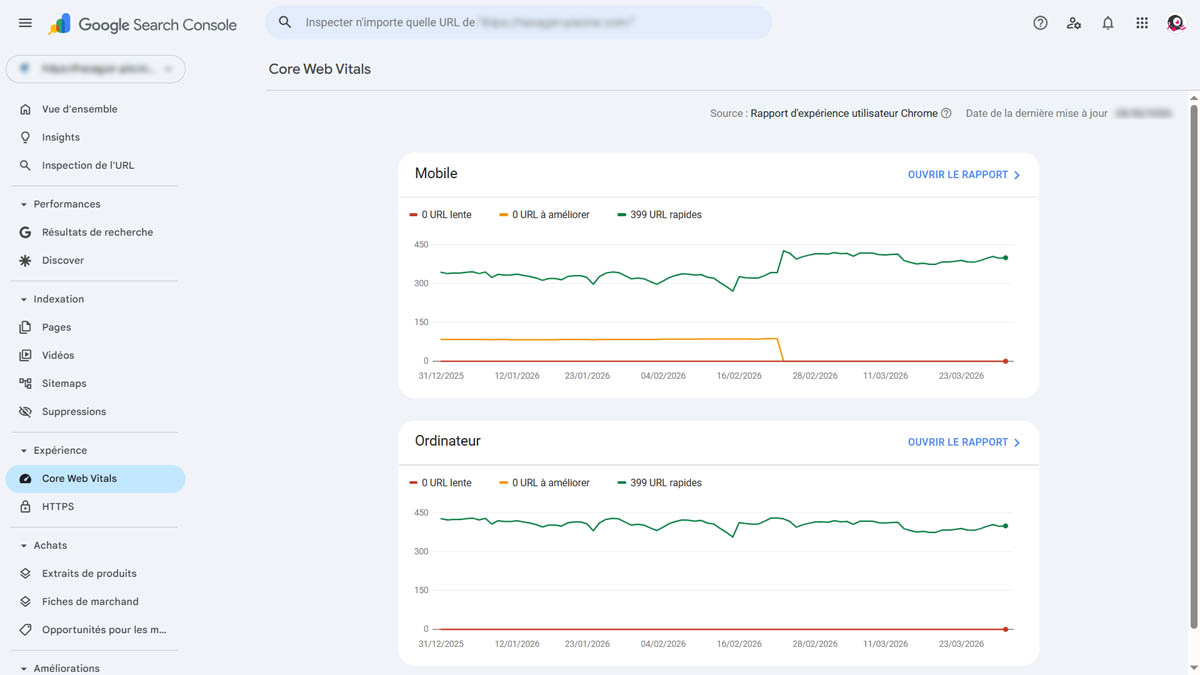Click the Chrome UX report info icon

click(x=946, y=114)
